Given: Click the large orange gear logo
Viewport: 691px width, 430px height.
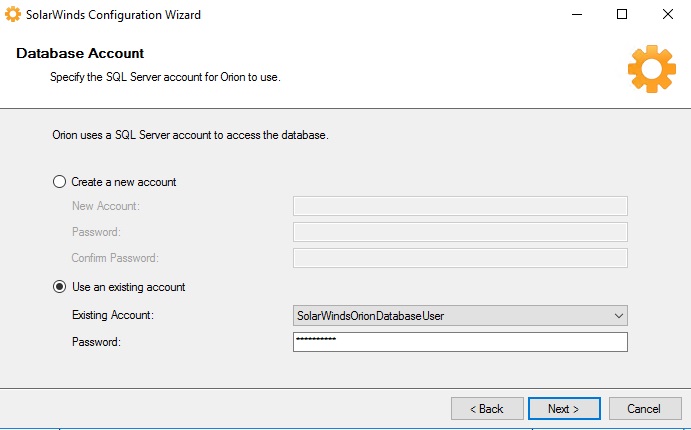Looking at the screenshot, I should [651, 68].
